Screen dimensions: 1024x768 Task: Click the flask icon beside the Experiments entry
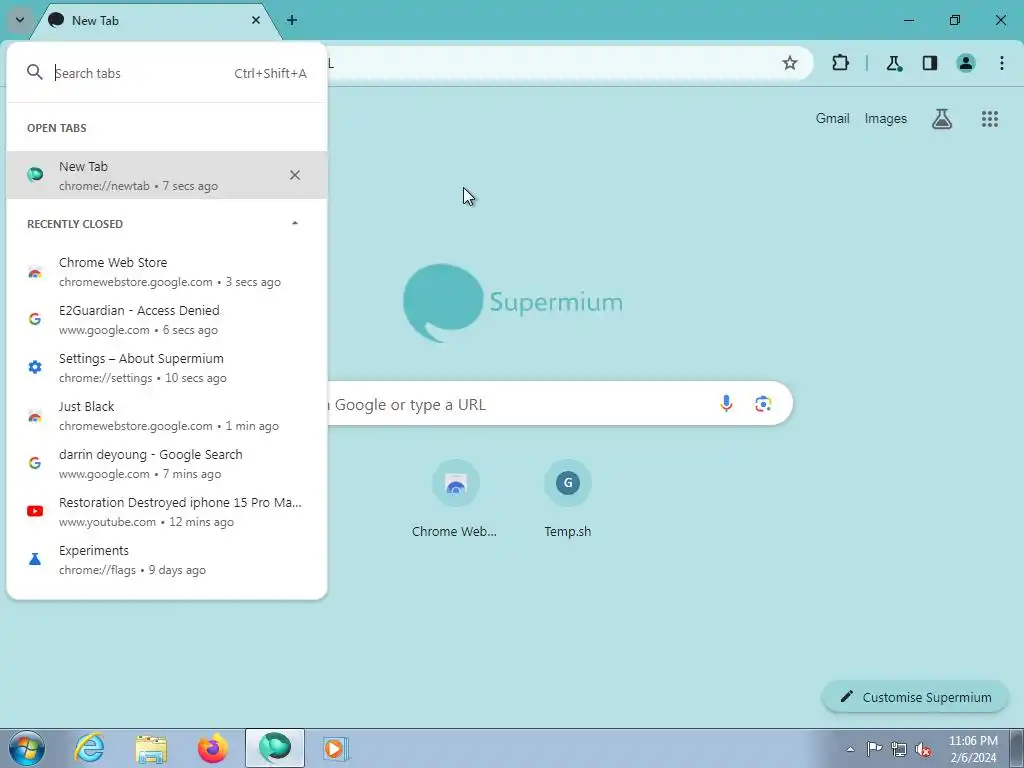pyautogui.click(x=35, y=559)
